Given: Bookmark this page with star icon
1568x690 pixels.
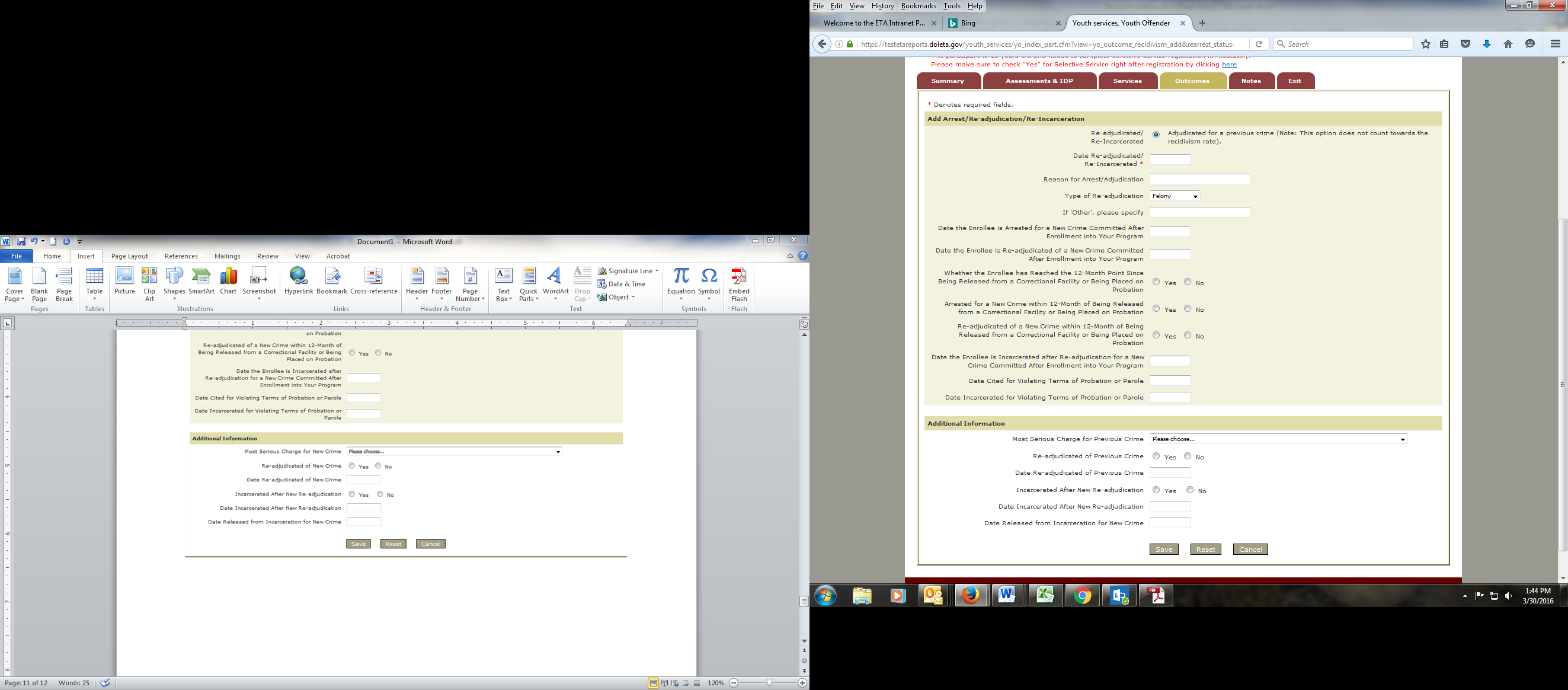Looking at the screenshot, I should (x=1426, y=44).
